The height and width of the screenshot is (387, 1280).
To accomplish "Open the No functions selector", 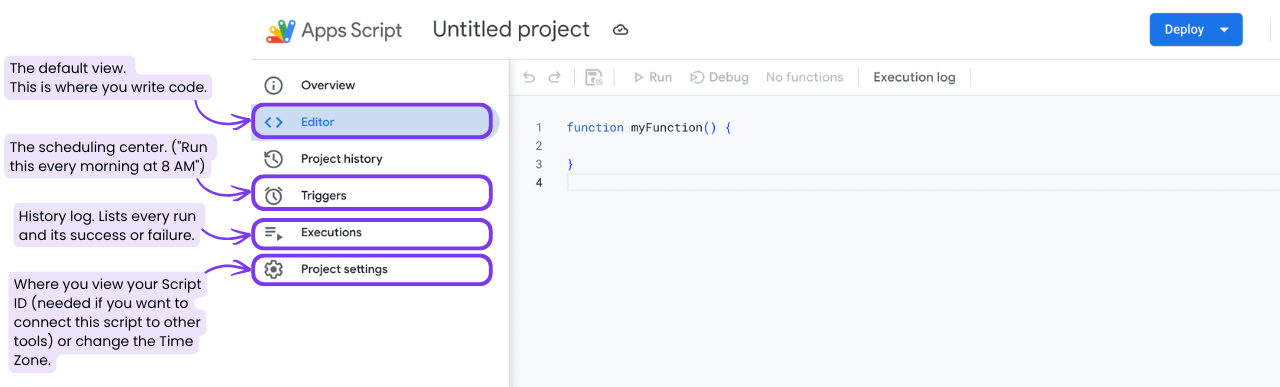I will coord(804,77).
